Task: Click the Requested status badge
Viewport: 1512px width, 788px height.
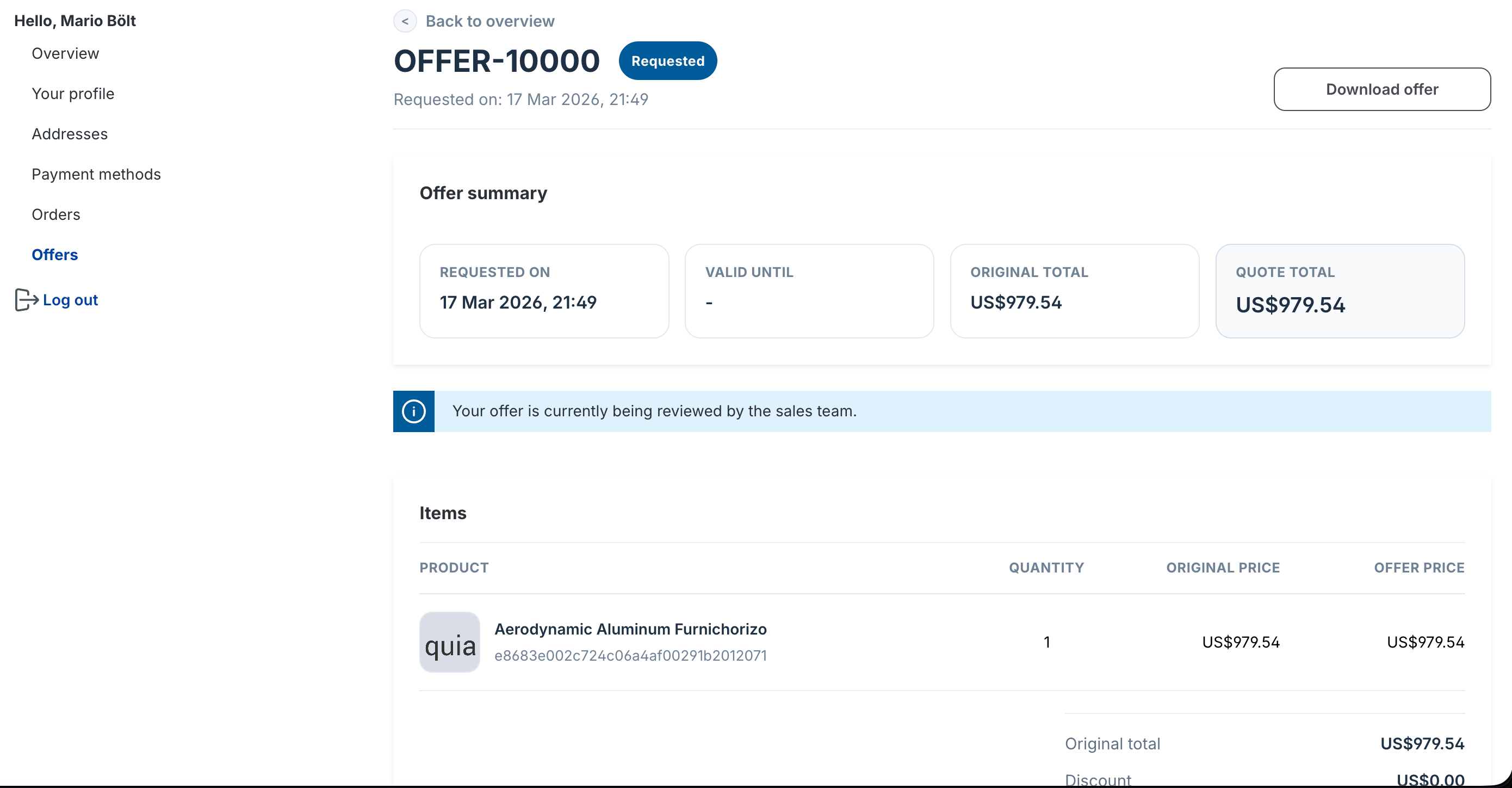Action: [x=667, y=61]
